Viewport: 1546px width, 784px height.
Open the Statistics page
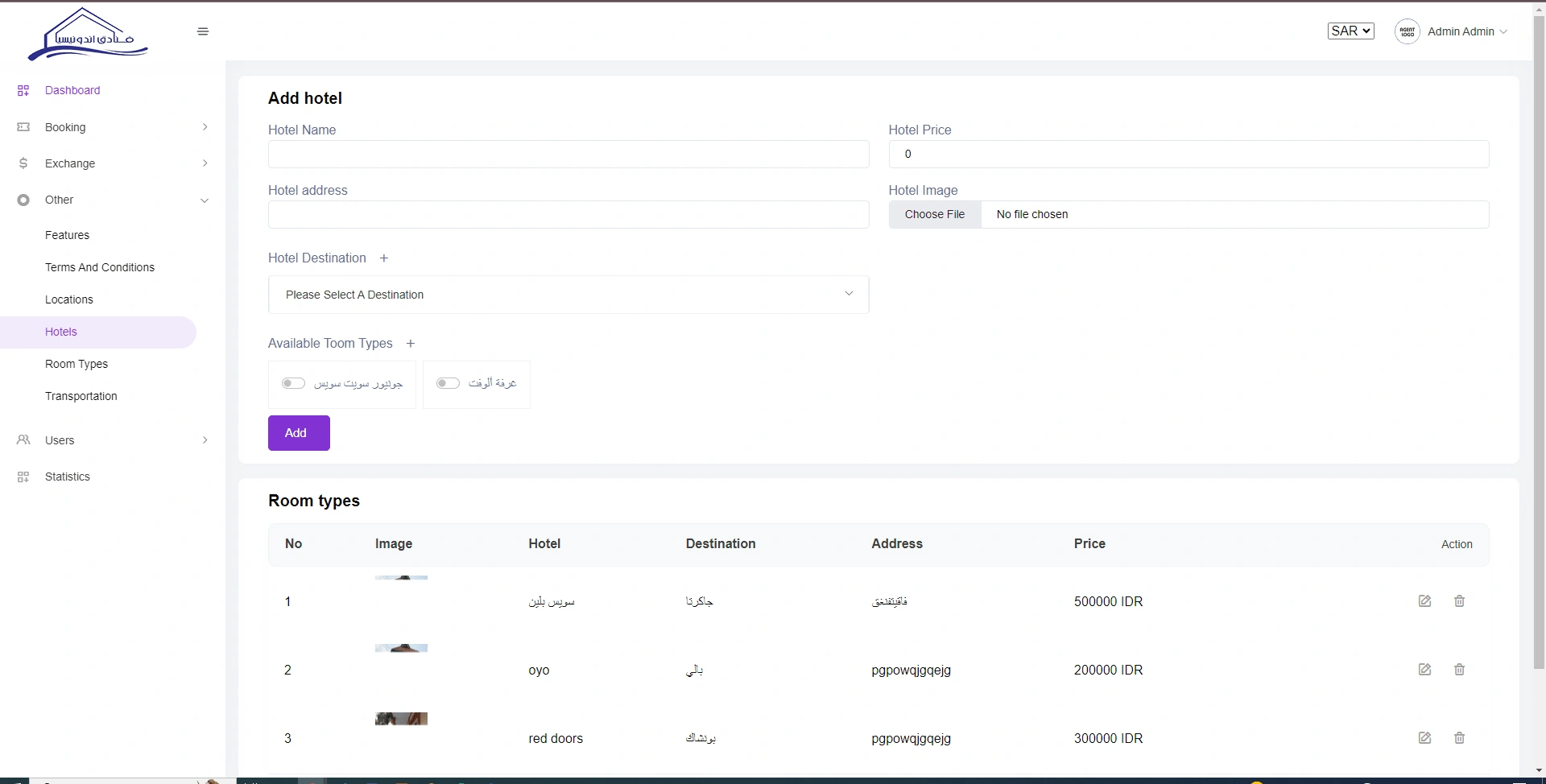68,477
